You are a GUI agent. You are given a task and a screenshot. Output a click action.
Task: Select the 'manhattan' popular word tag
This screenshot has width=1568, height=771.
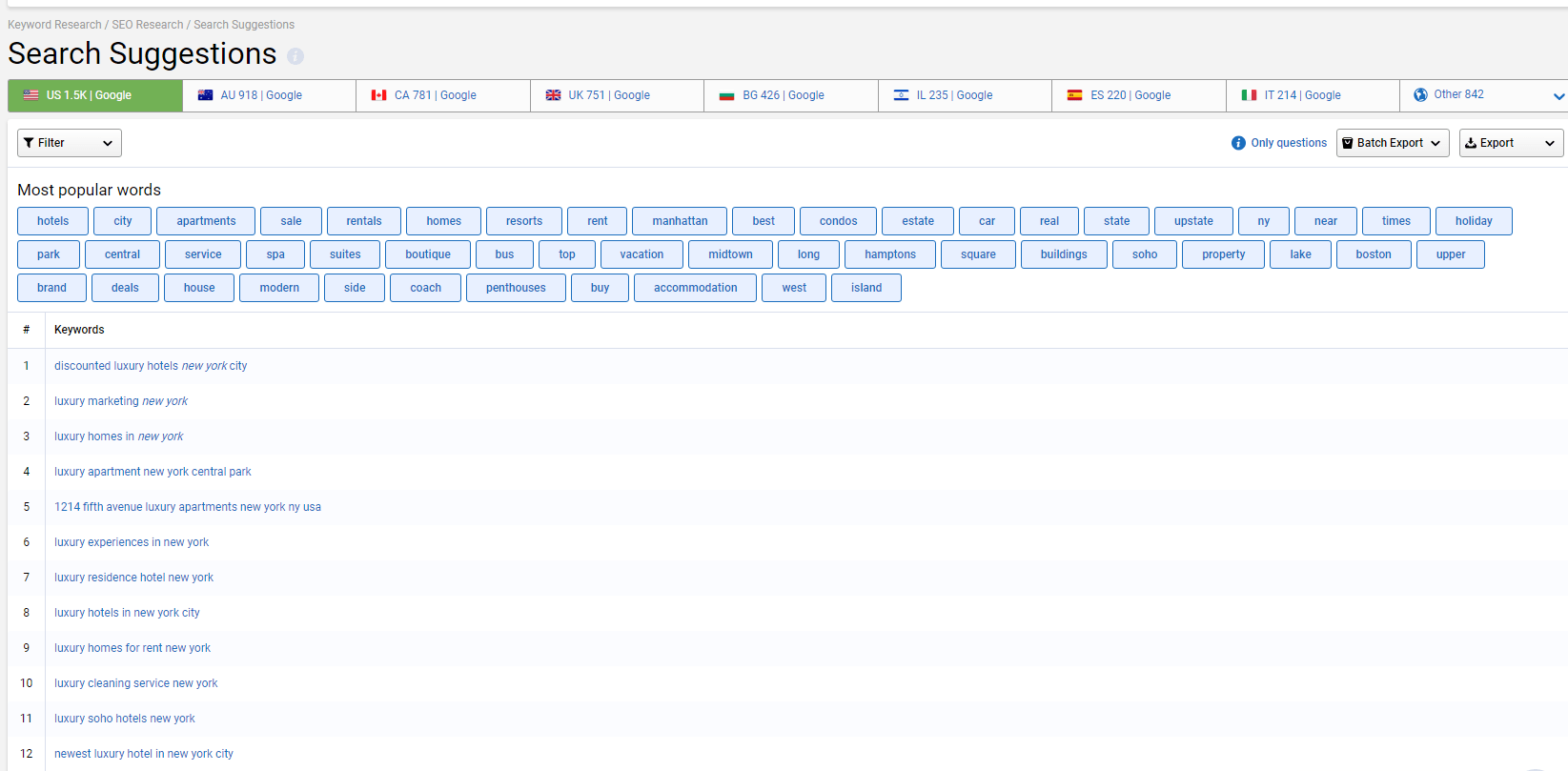click(680, 221)
